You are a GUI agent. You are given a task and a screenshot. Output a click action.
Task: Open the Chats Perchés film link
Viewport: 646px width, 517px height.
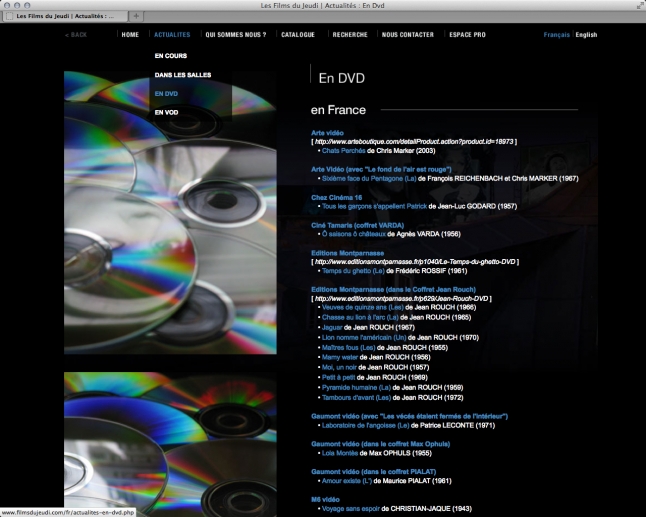(347, 150)
